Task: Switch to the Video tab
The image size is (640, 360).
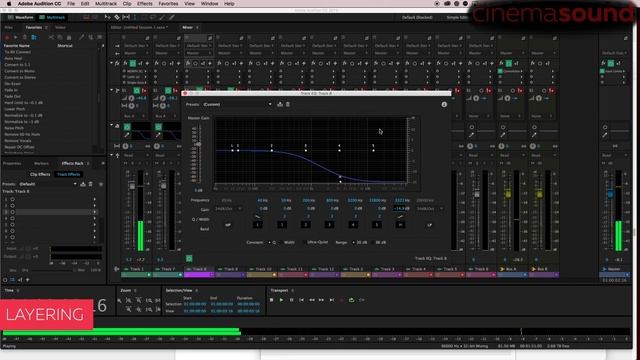Action: point(60,28)
